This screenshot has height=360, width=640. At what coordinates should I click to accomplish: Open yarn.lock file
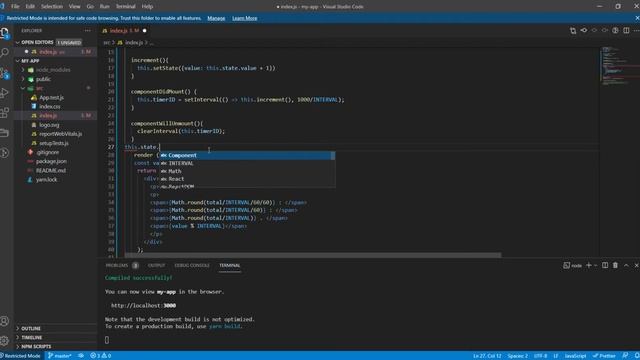click(x=46, y=180)
